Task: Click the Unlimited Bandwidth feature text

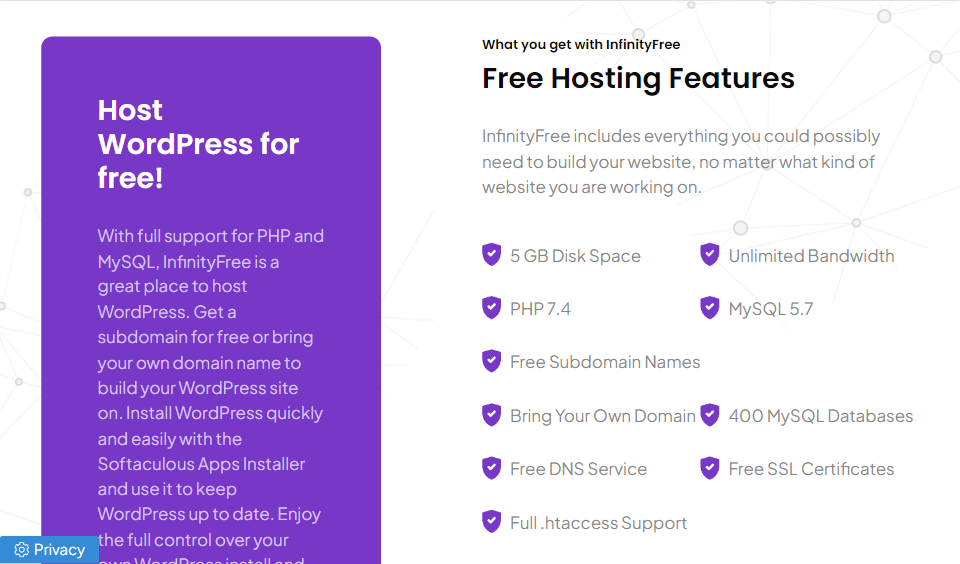Action: click(x=811, y=256)
